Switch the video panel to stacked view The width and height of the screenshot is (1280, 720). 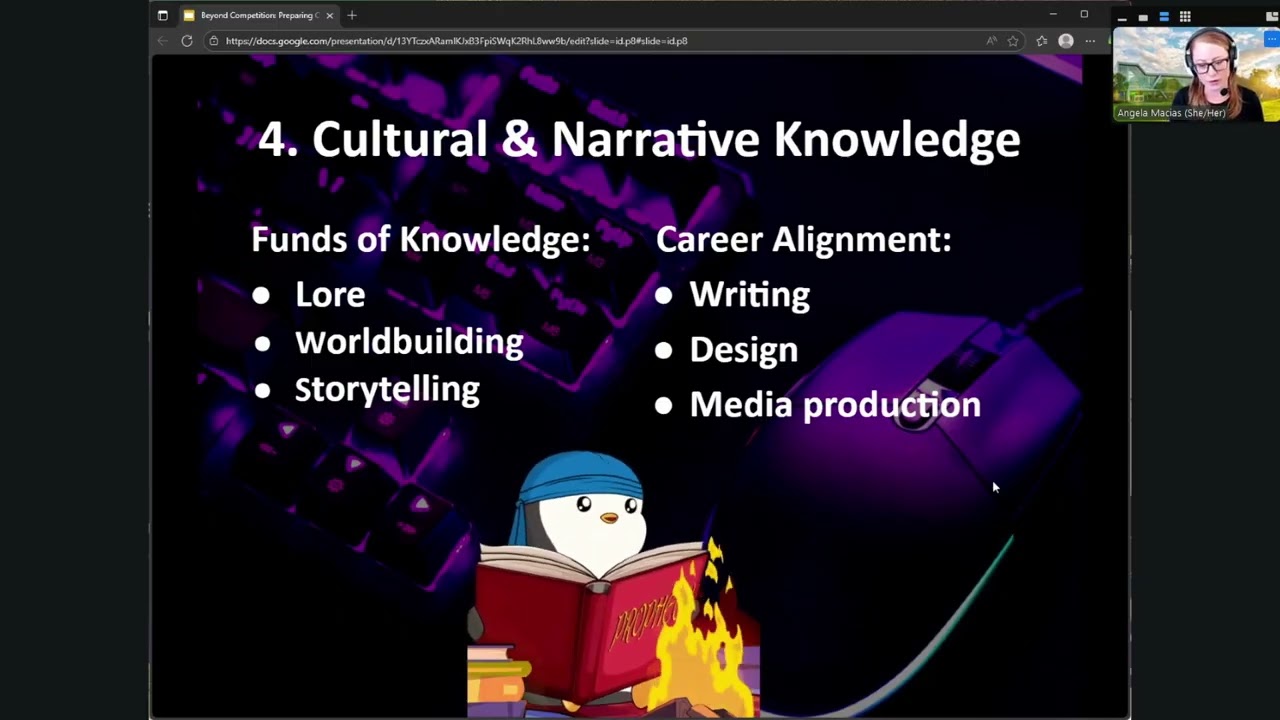1164,17
